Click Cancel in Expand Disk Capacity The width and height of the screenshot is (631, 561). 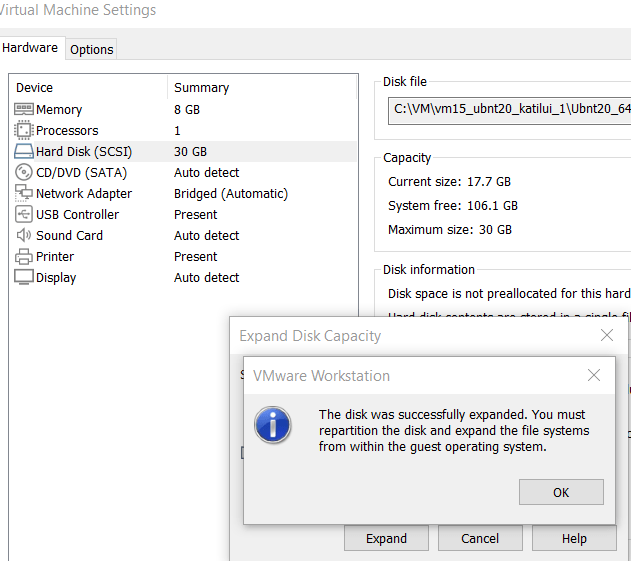[480, 538]
